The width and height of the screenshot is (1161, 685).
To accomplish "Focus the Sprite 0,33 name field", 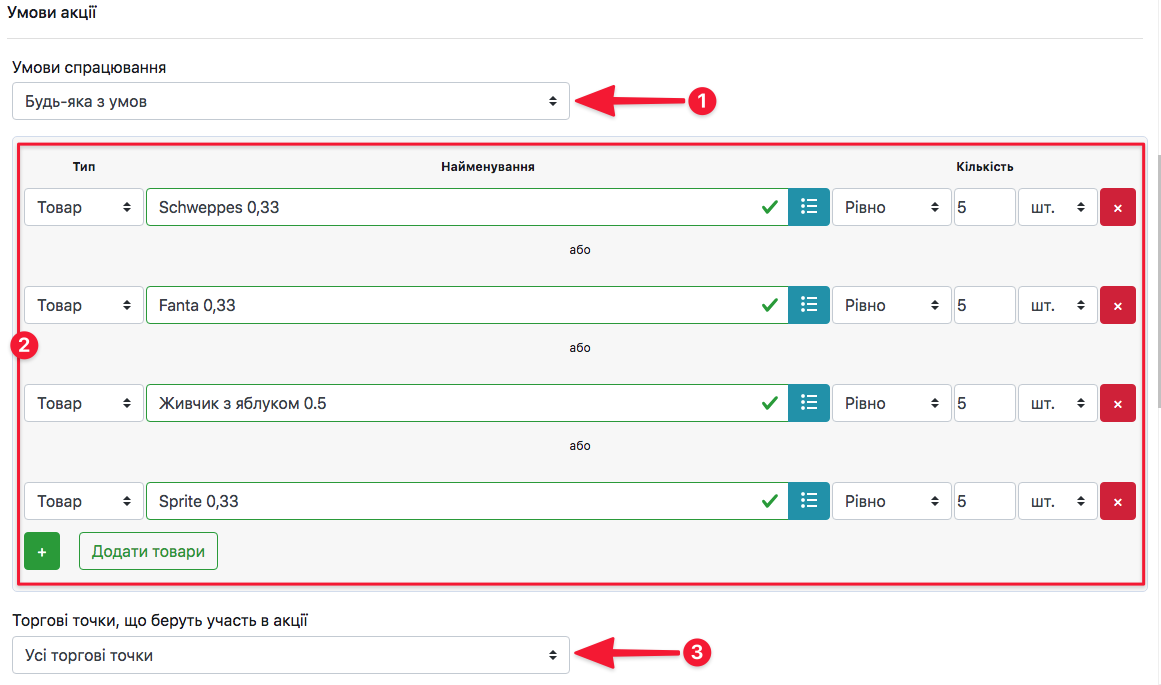I will coord(450,501).
